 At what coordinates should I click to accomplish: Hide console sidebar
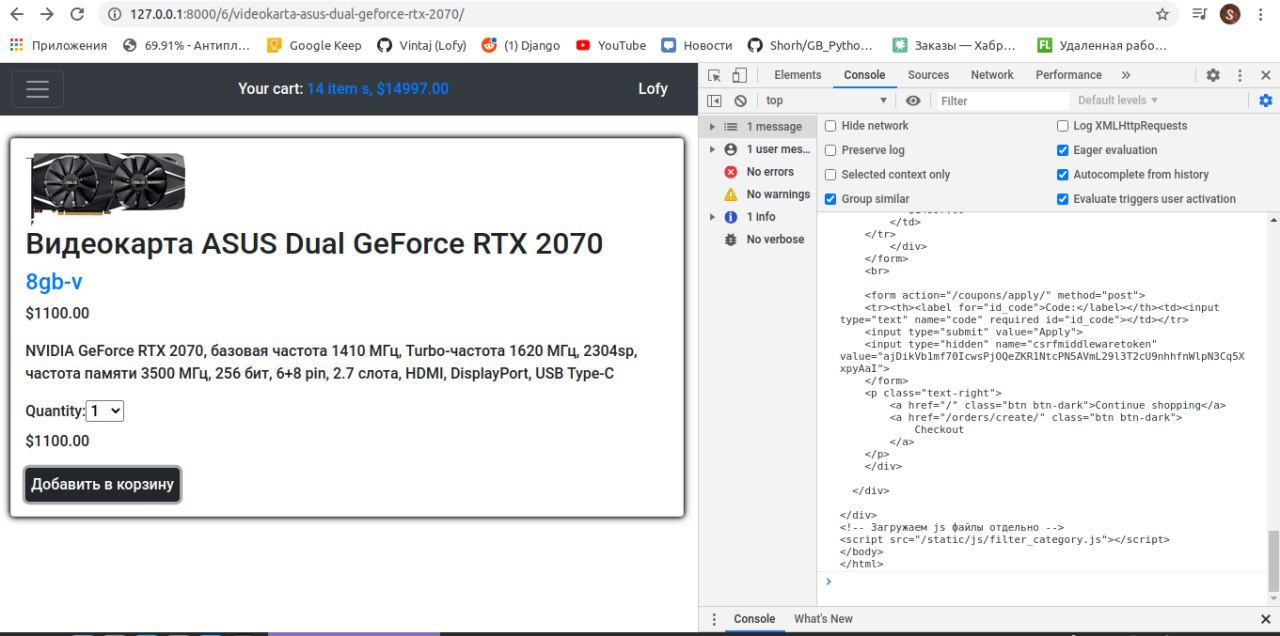(x=714, y=101)
